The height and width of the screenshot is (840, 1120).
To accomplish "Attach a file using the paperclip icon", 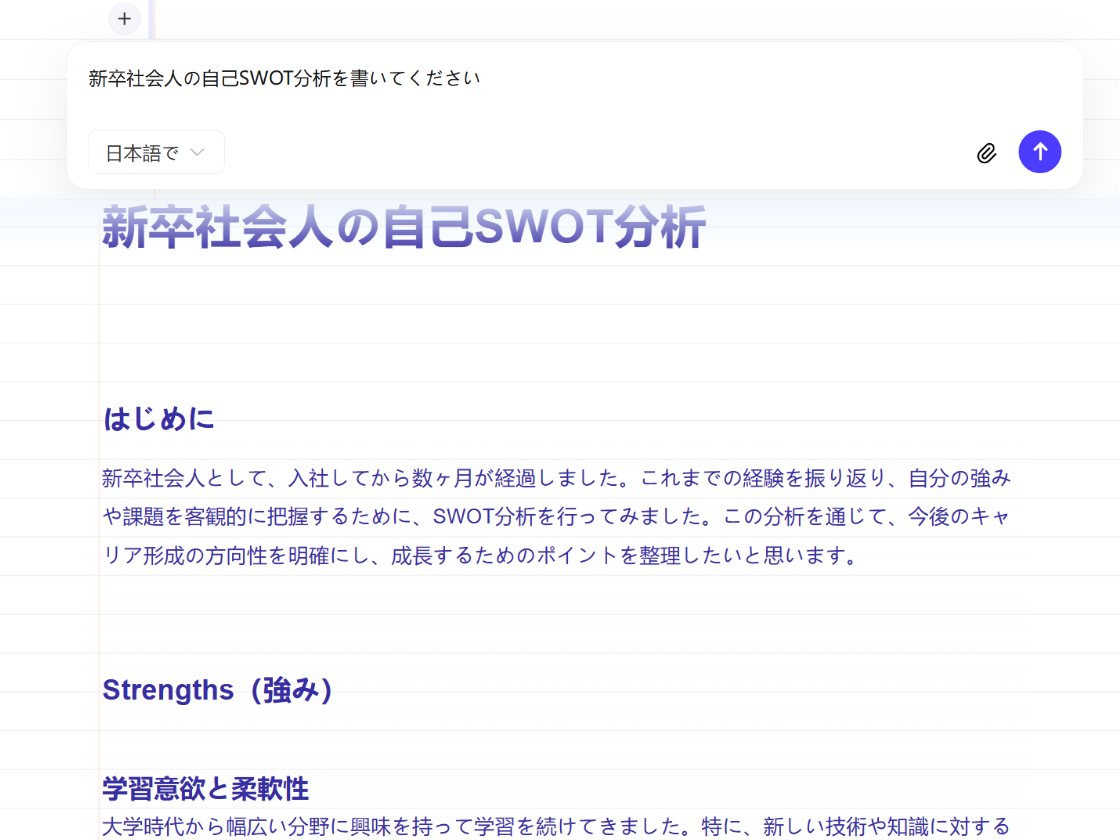I will point(987,152).
